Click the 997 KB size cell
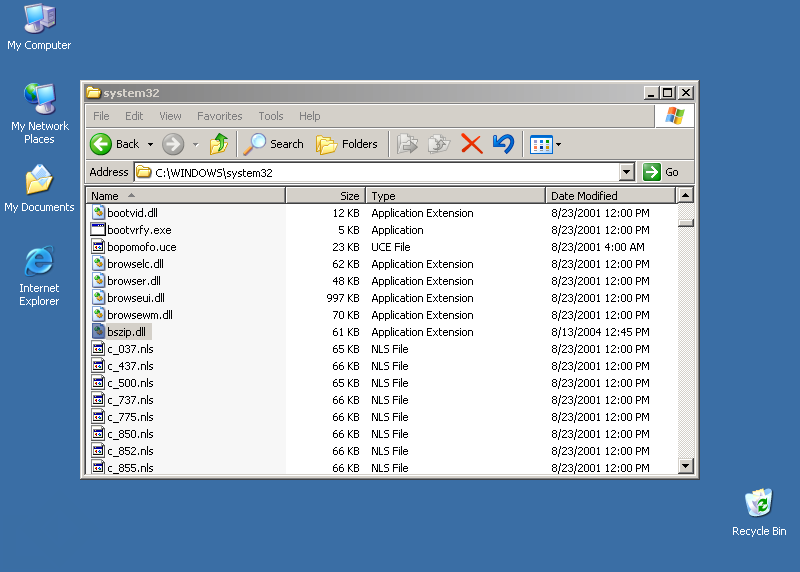 tap(343, 298)
